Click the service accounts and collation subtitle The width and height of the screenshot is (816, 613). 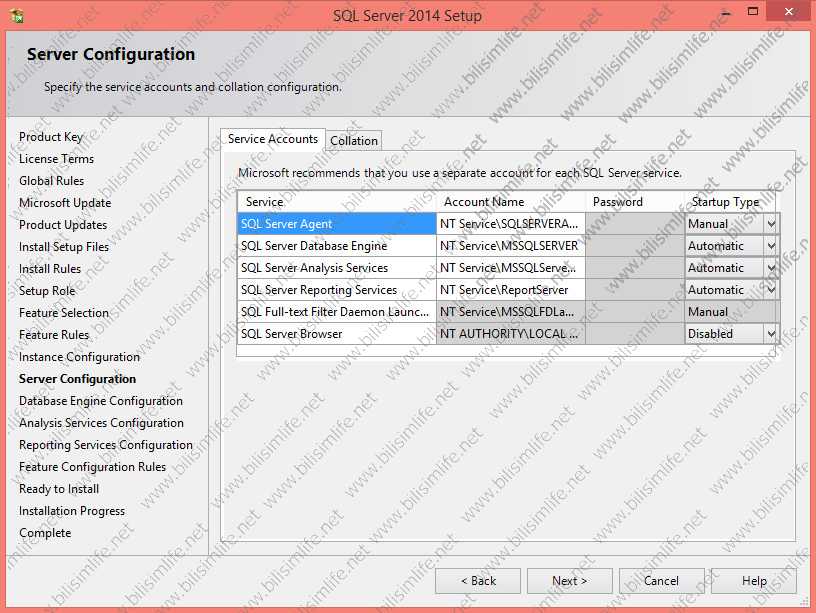193,87
